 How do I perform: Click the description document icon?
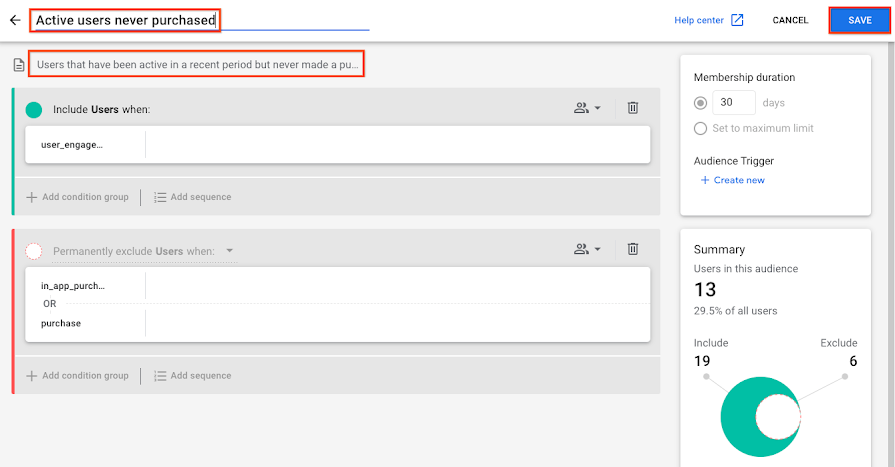[19, 65]
